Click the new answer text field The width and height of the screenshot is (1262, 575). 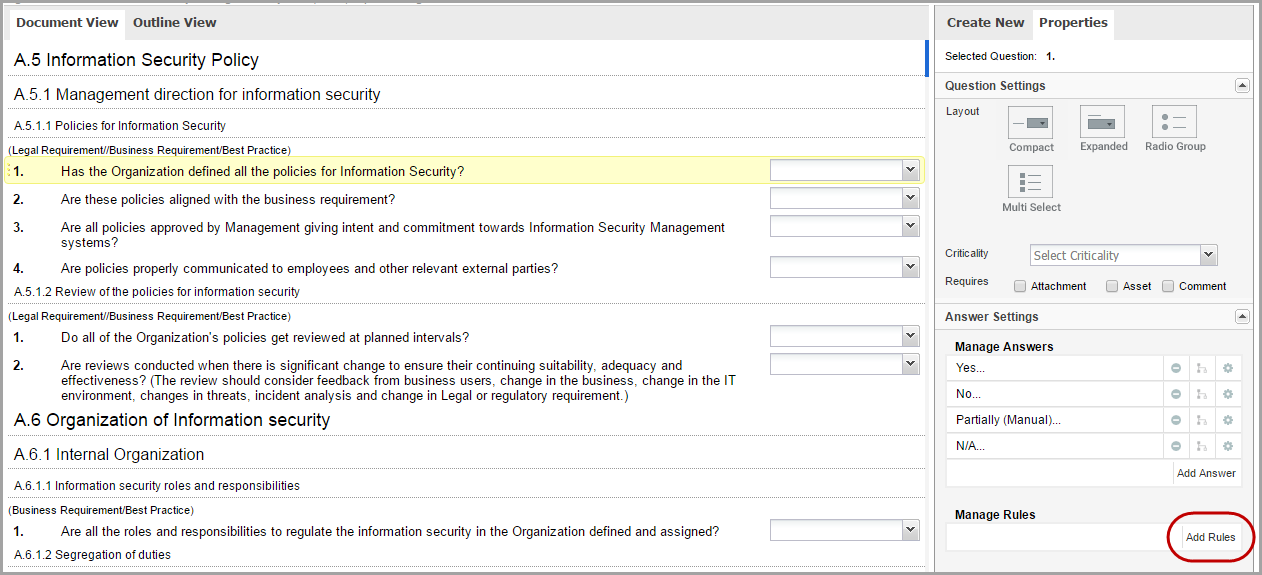(x=1058, y=473)
